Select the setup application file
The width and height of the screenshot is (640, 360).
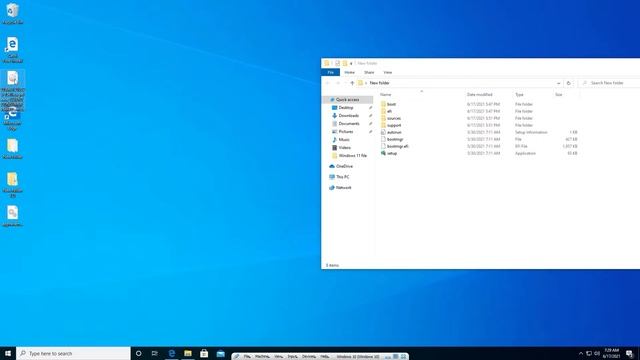pos(392,153)
